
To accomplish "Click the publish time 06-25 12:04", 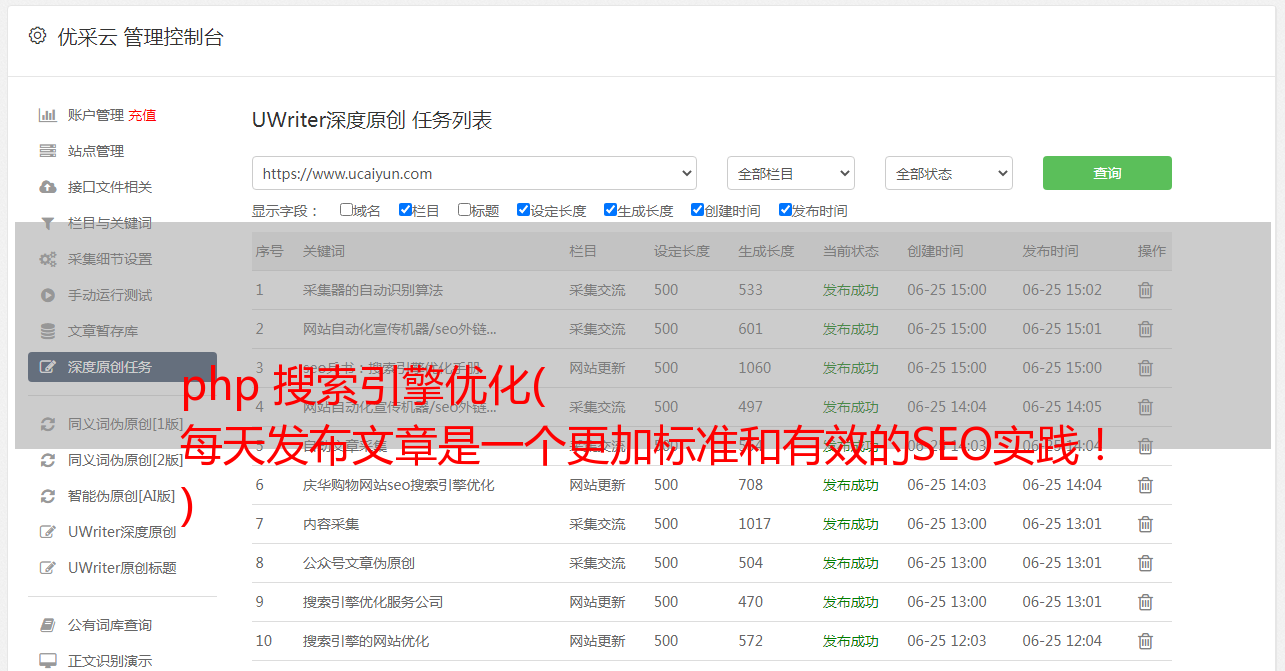I will pos(1062,641).
